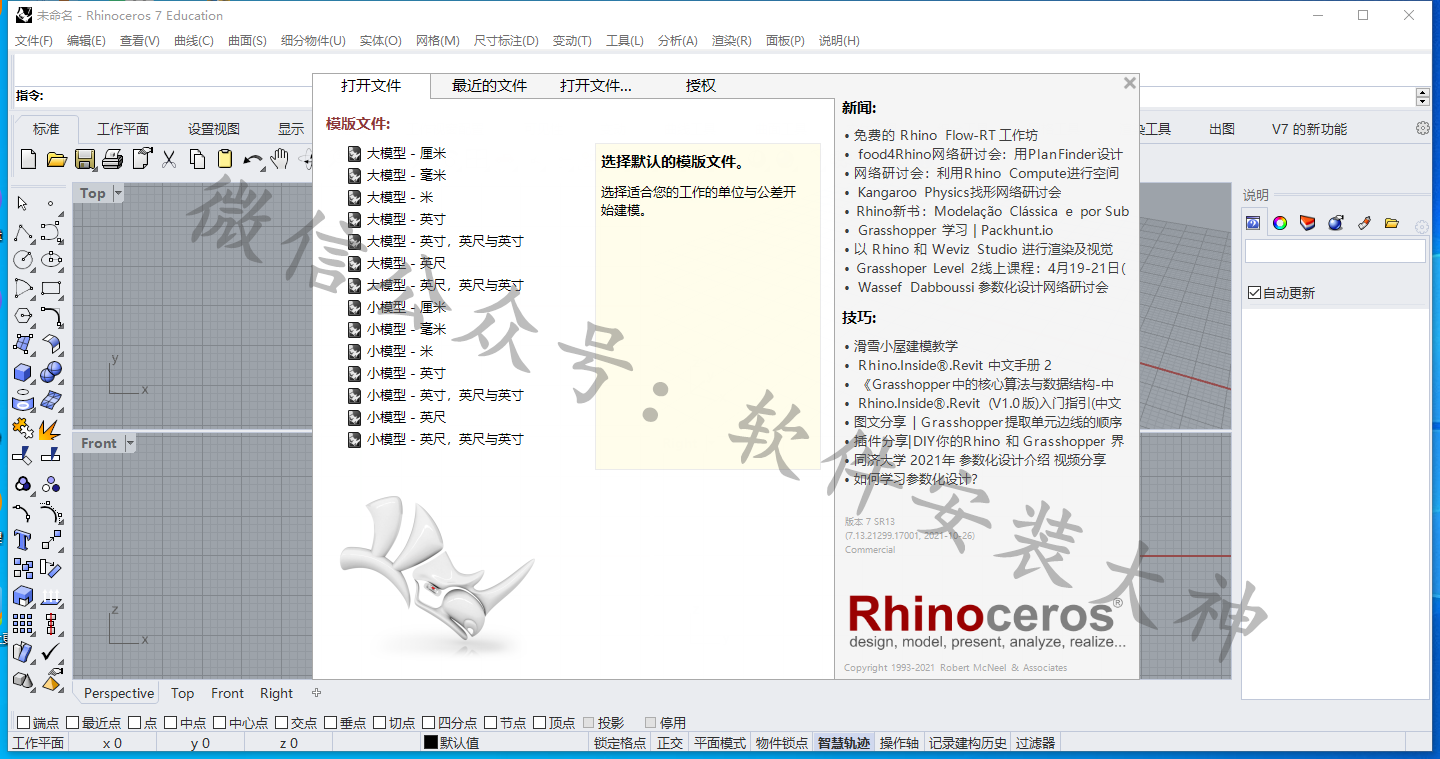
Task: Select the Polyline tool in the left toolbar
Action: 23,232
